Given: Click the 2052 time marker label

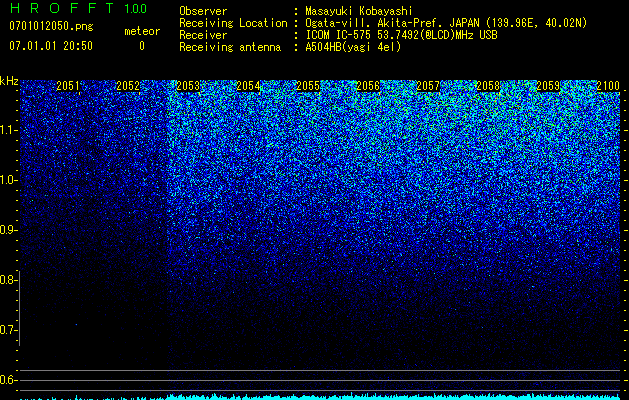Looking at the screenshot, I should click(128, 86).
